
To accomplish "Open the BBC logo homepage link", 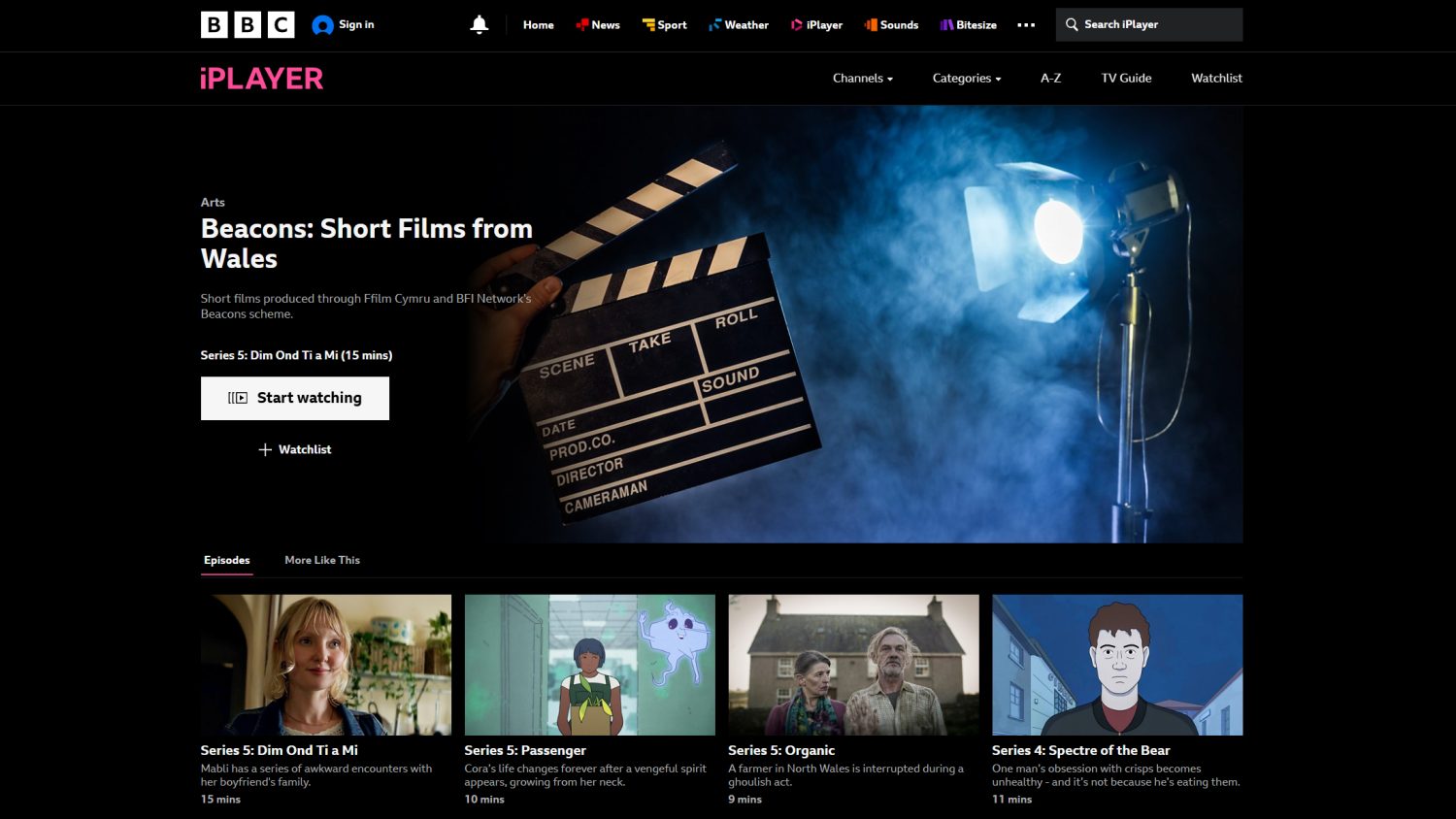I will [248, 24].
